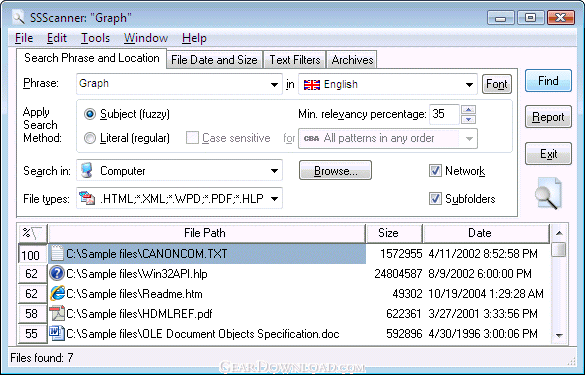Open All patterns in any order dropdown
This screenshot has width=585, height=375.
[469, 139]
